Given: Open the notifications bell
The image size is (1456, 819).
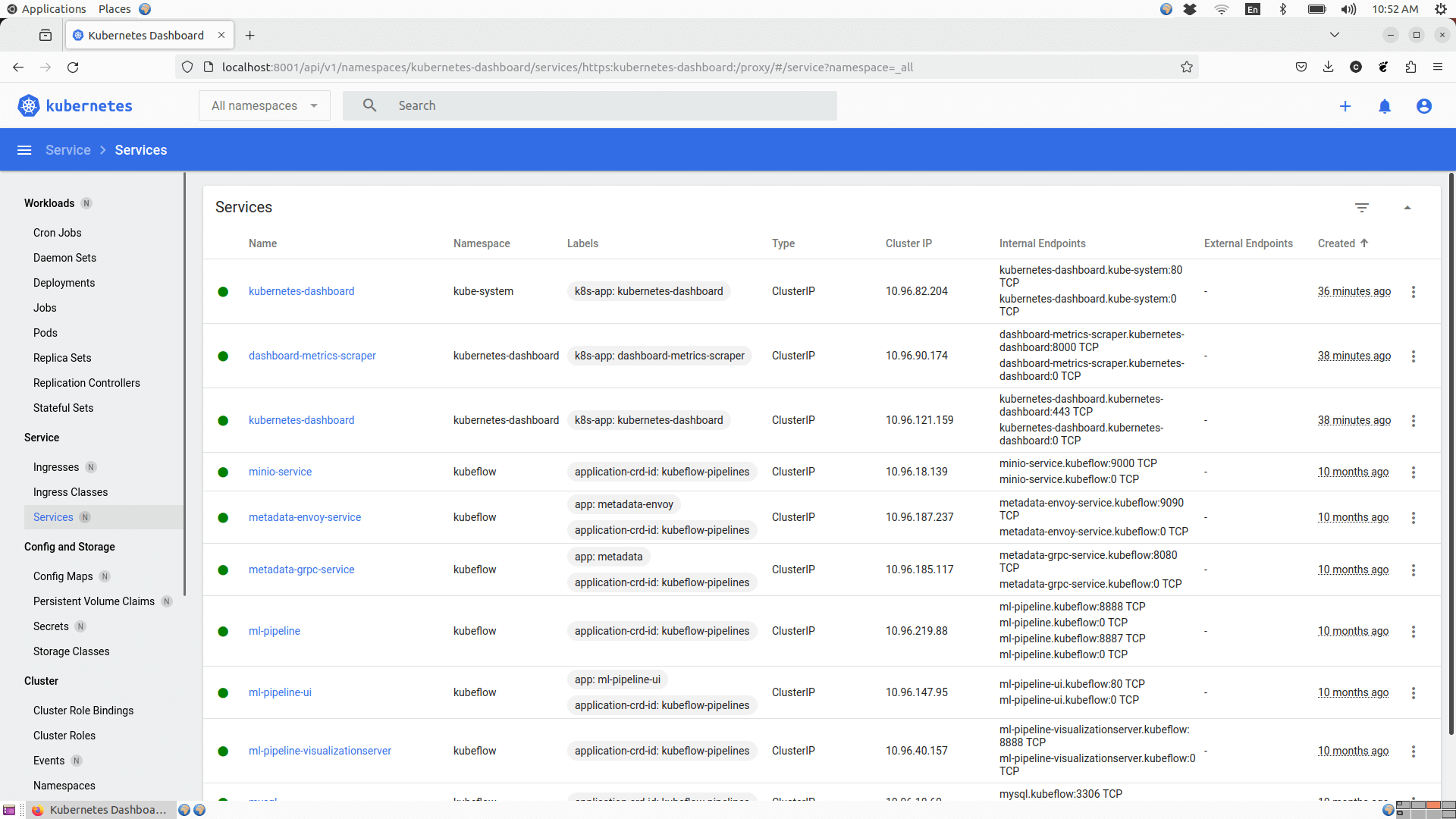Looking at the screenshot, I should click(x=1385, y=106).
